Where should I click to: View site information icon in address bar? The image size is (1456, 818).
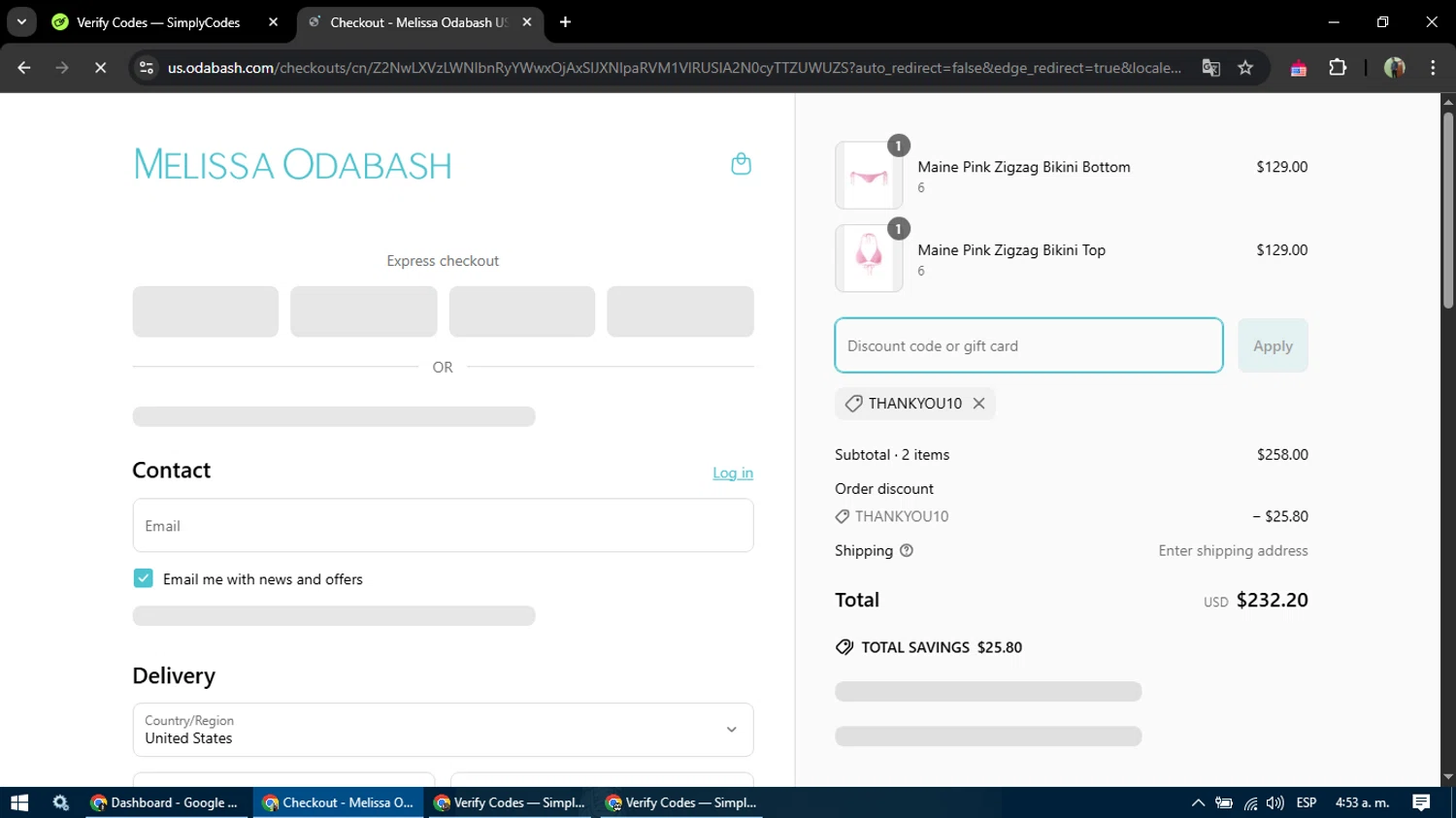tap(147, 68)
